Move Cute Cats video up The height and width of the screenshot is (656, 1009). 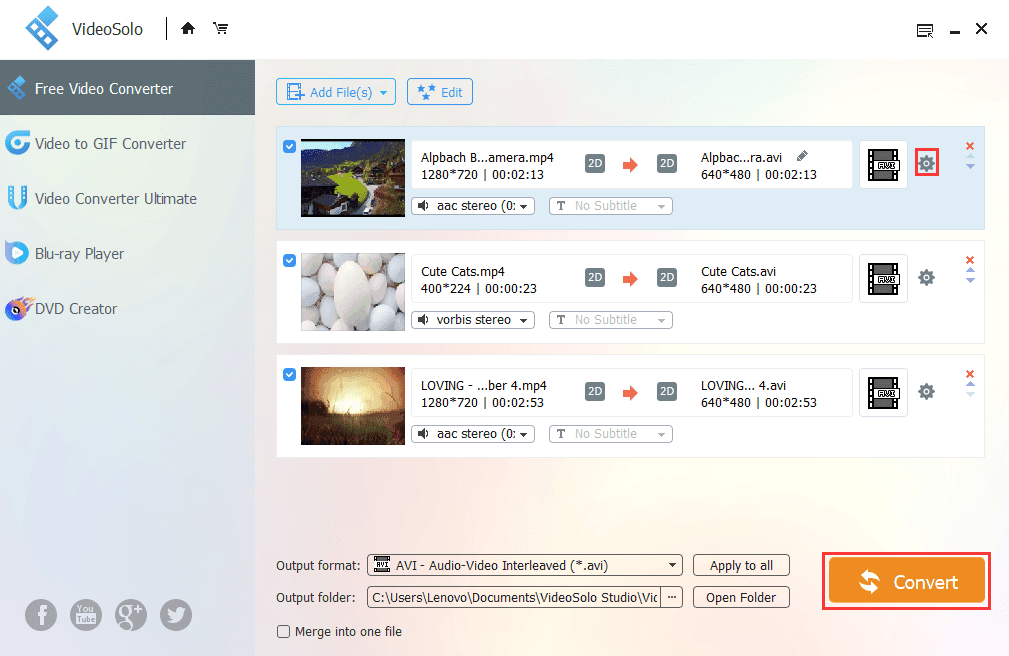click(970, 270)
